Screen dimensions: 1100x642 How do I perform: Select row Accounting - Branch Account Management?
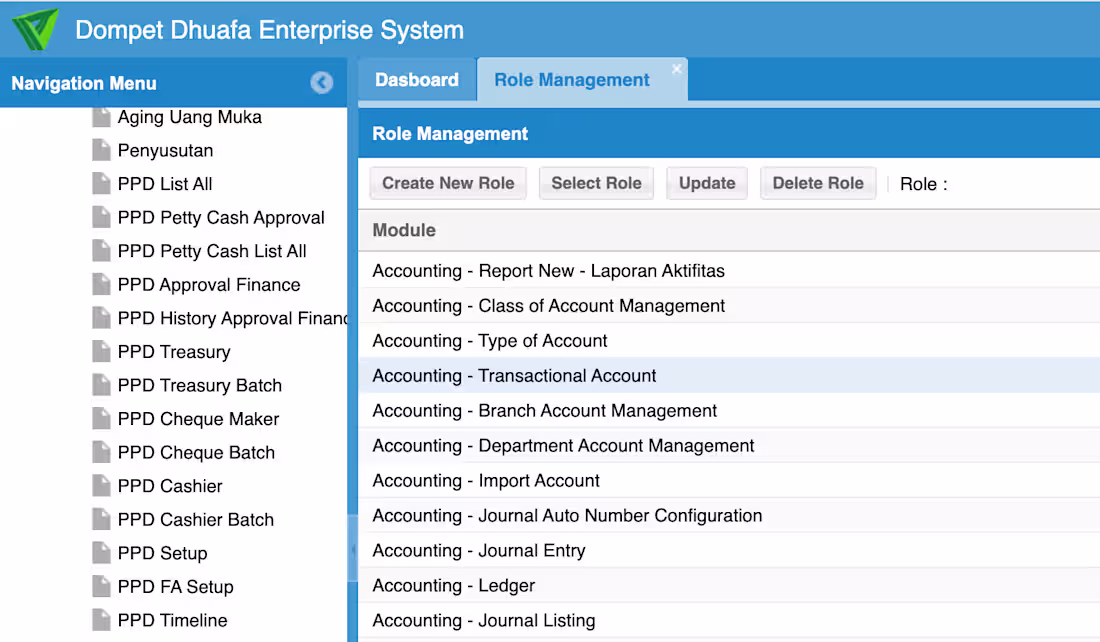point(729,410)
